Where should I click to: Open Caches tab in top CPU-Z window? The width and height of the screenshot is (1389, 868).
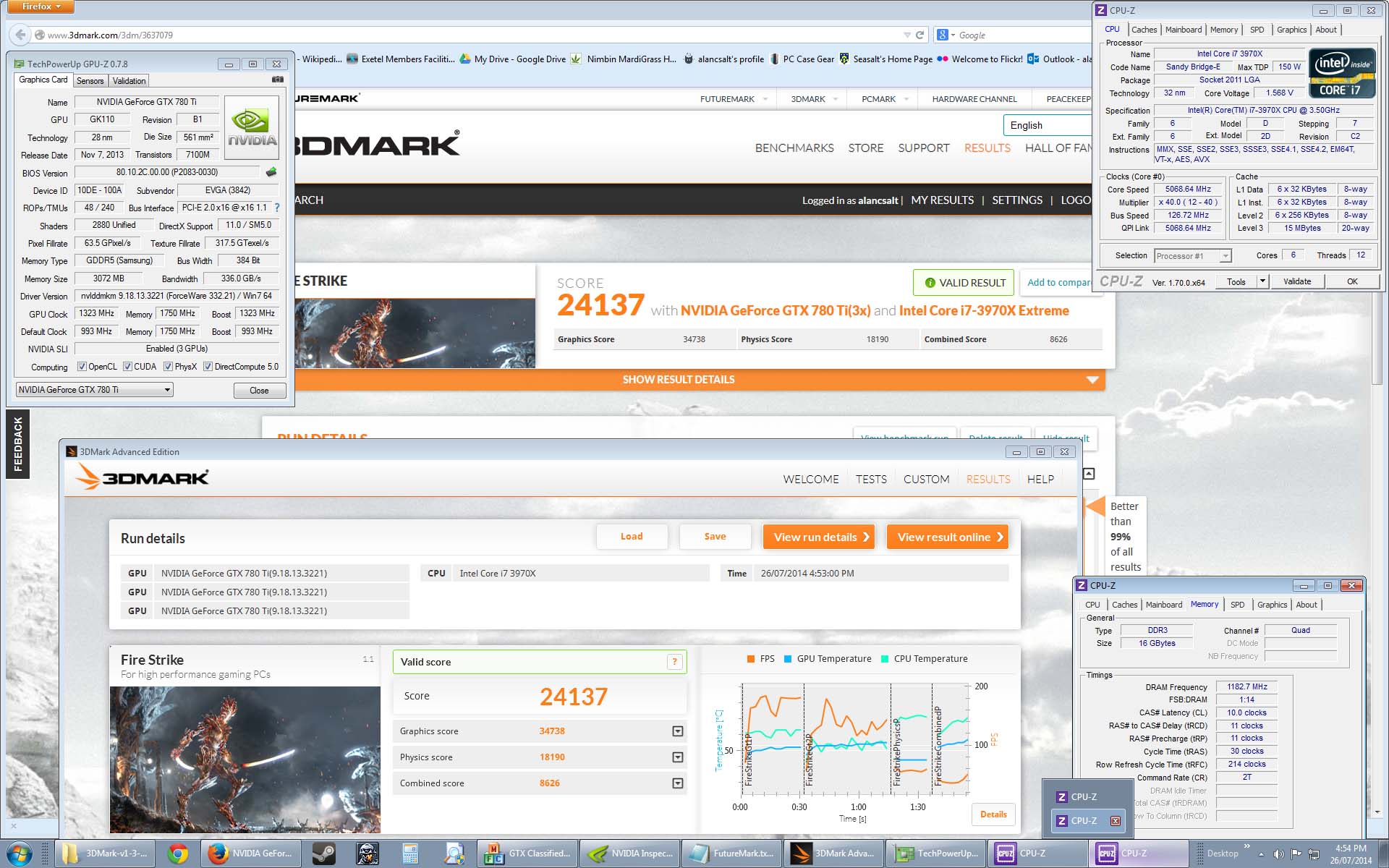(1144, 30)
